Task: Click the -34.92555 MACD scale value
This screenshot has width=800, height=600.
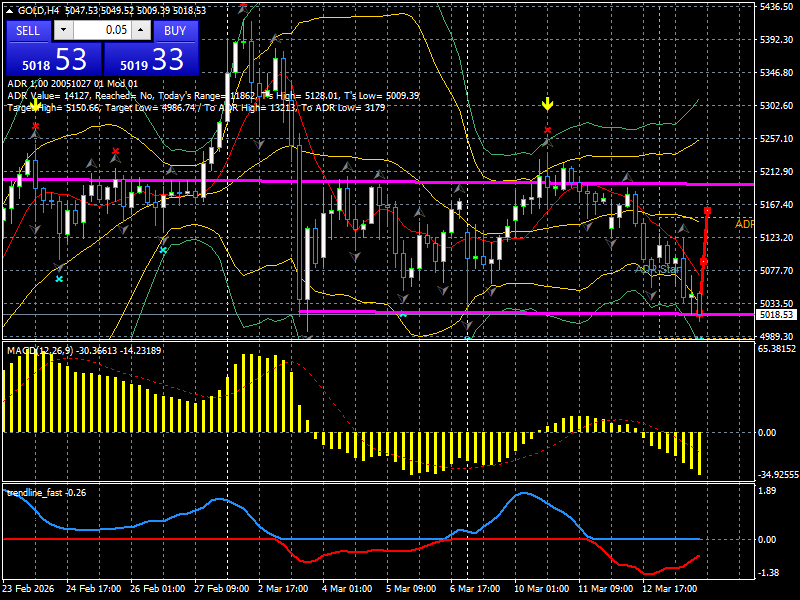Action: point(777,475)
